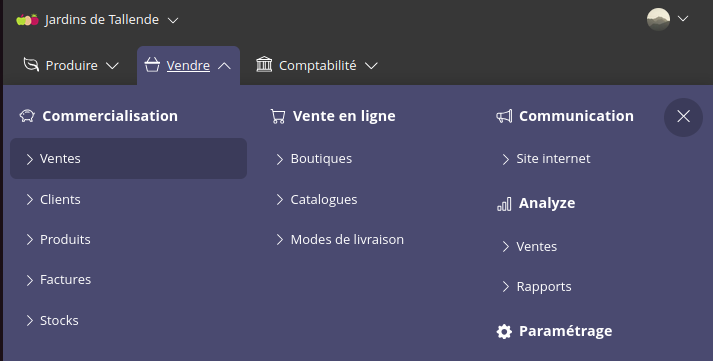713x361 pixels.
Task: Expand the Produire menu chevron
Action: tap(112, 66)
